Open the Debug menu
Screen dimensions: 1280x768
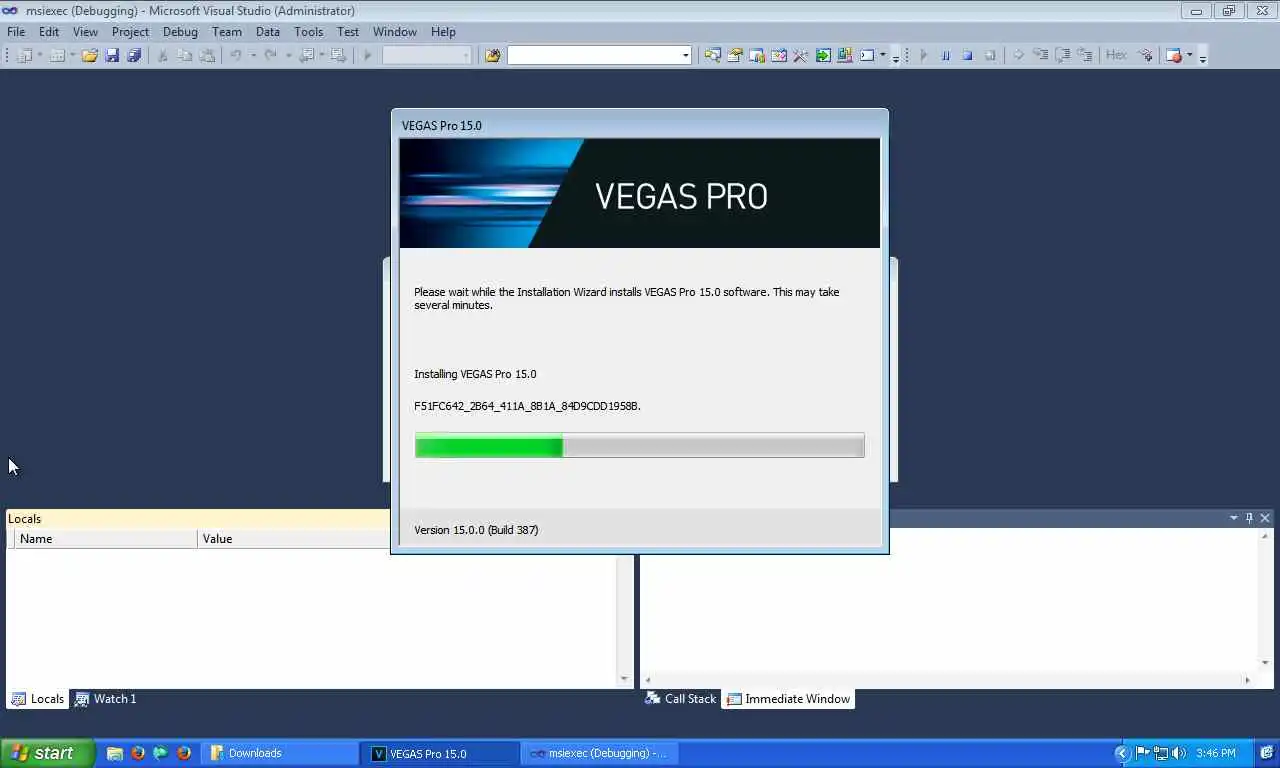[180, 32]
